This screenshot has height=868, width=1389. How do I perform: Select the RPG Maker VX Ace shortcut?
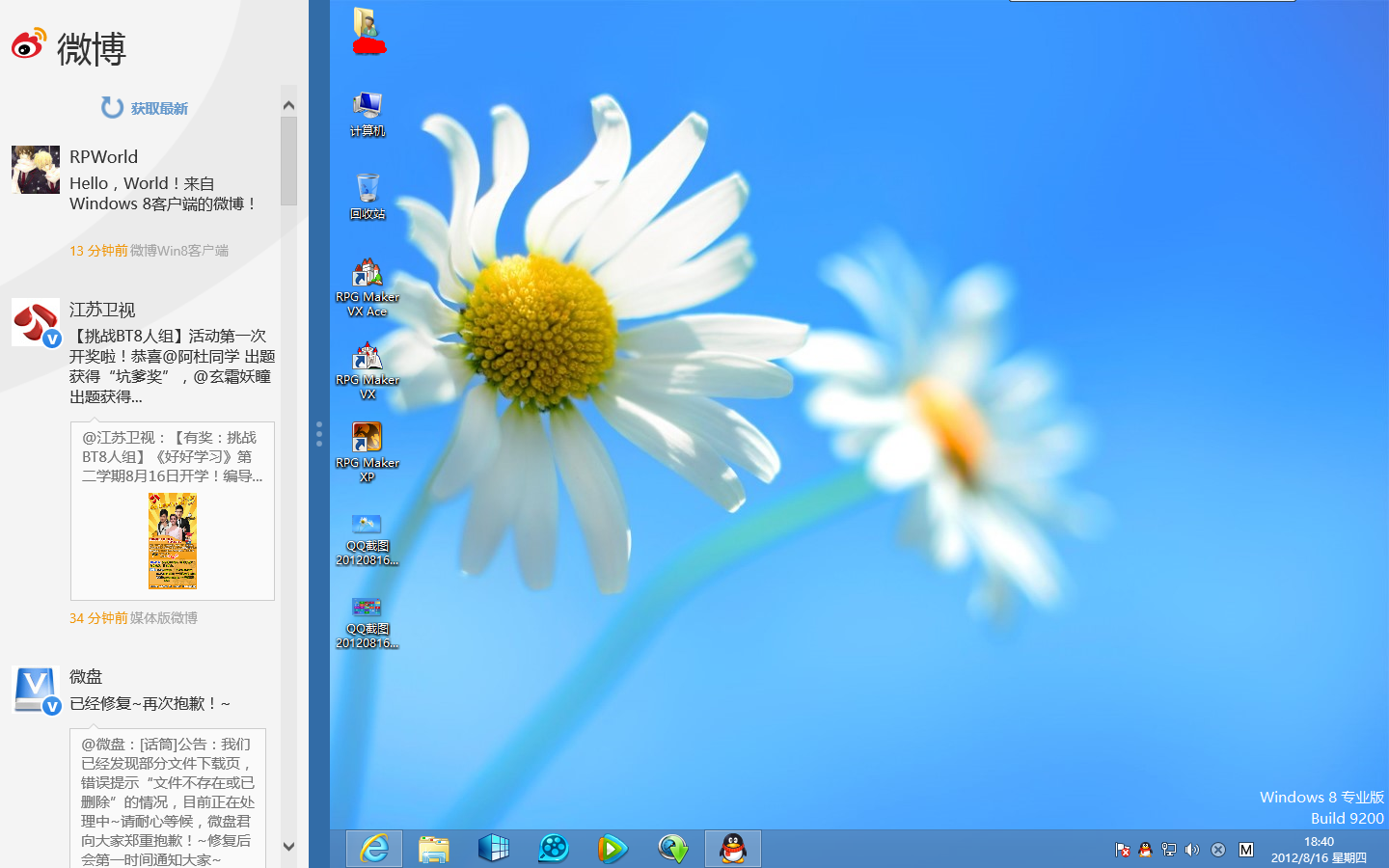coord(368,287)
